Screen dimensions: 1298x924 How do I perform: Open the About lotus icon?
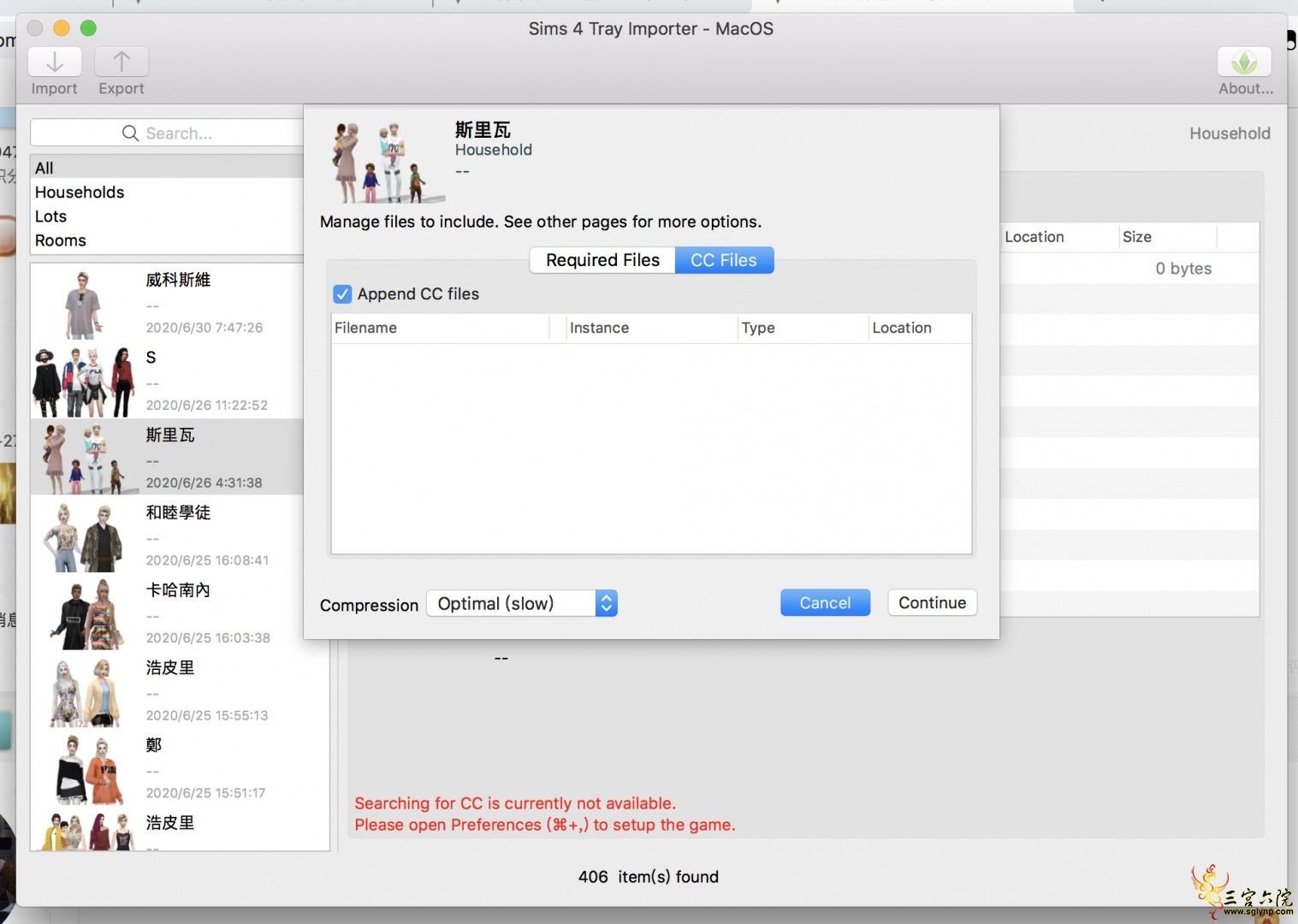(x=1244, y=62)
